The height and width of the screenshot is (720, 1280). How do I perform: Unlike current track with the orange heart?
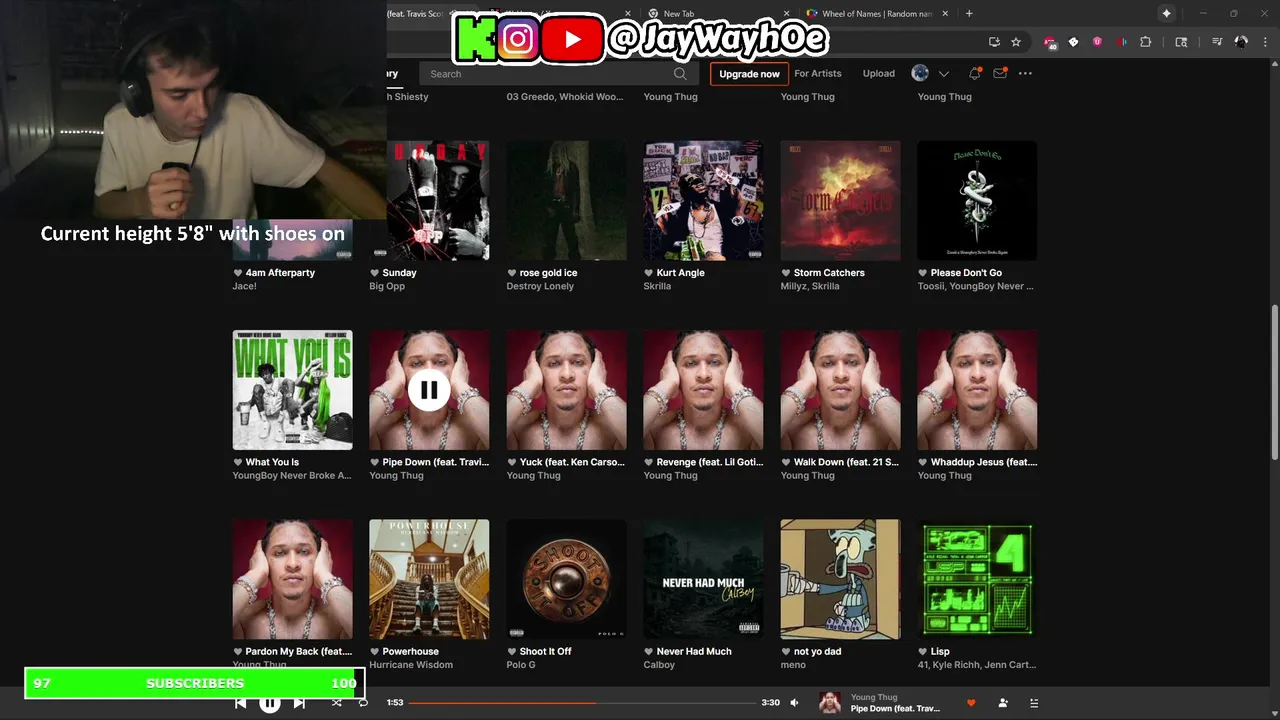click(x=971, y=703)
